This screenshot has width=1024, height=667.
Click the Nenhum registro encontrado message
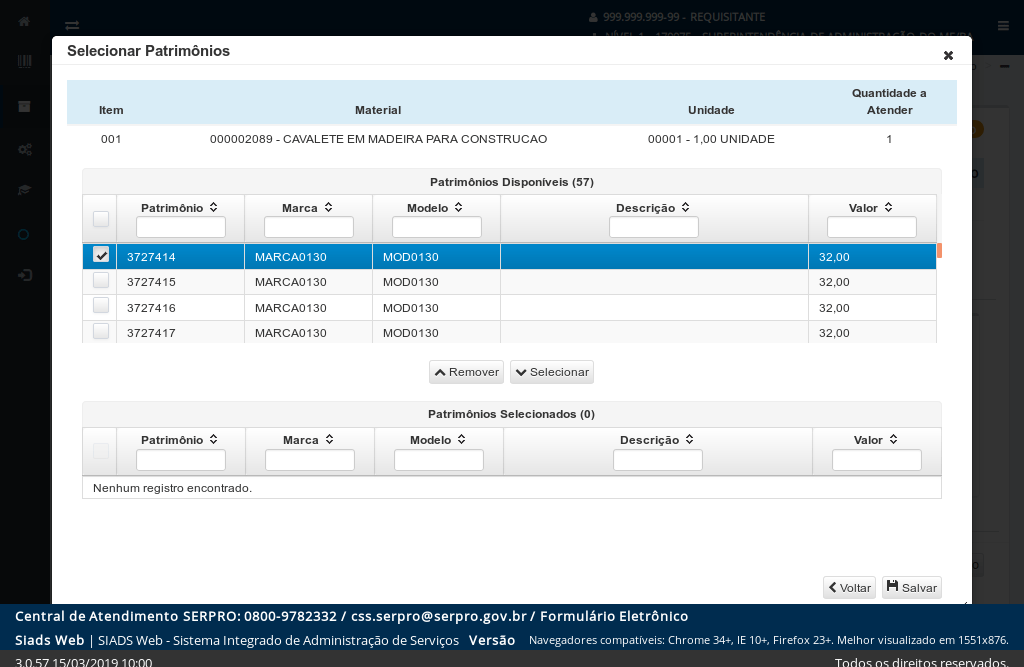coord(172,488)
